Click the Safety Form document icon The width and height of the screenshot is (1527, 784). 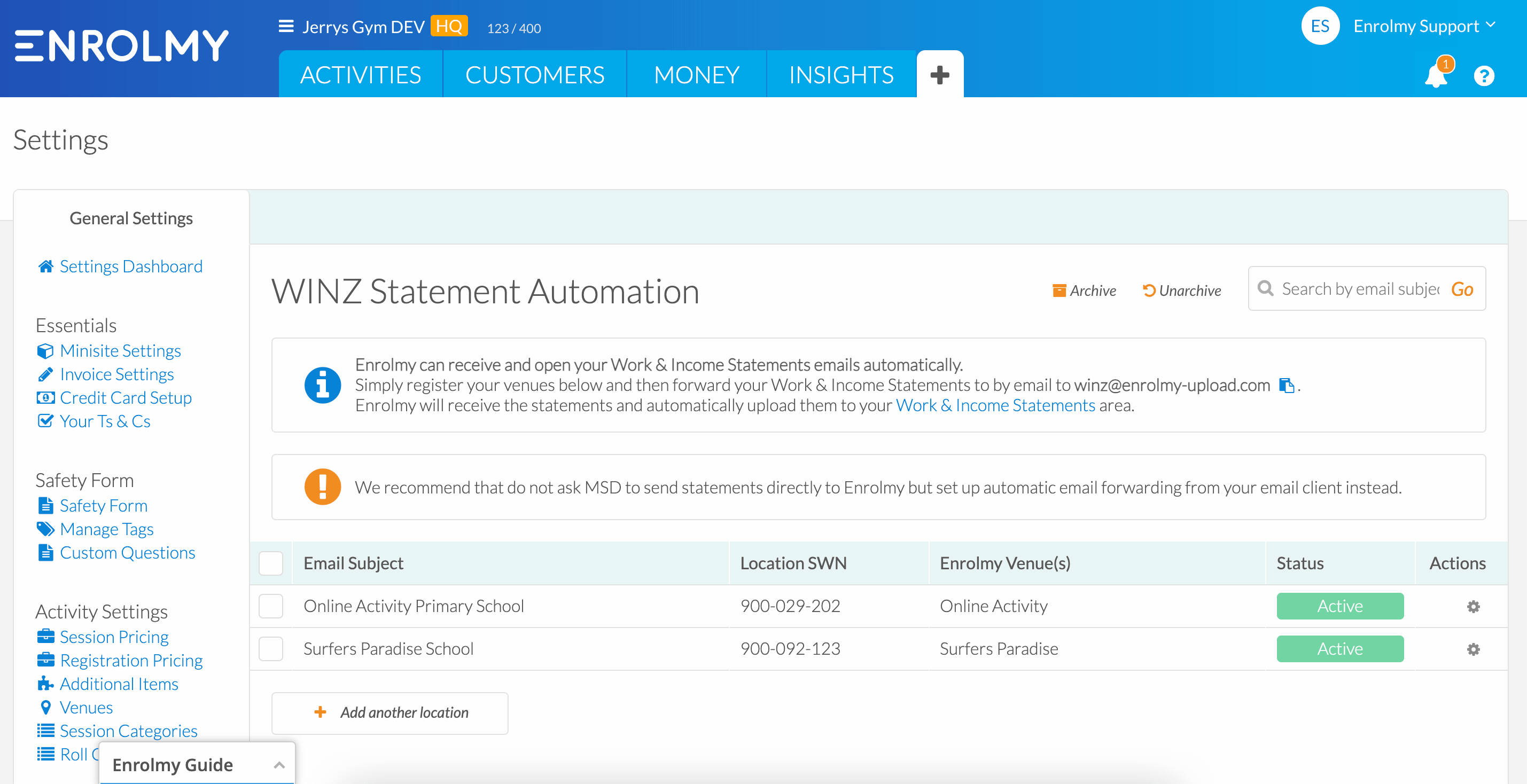[x=45, y=505]
